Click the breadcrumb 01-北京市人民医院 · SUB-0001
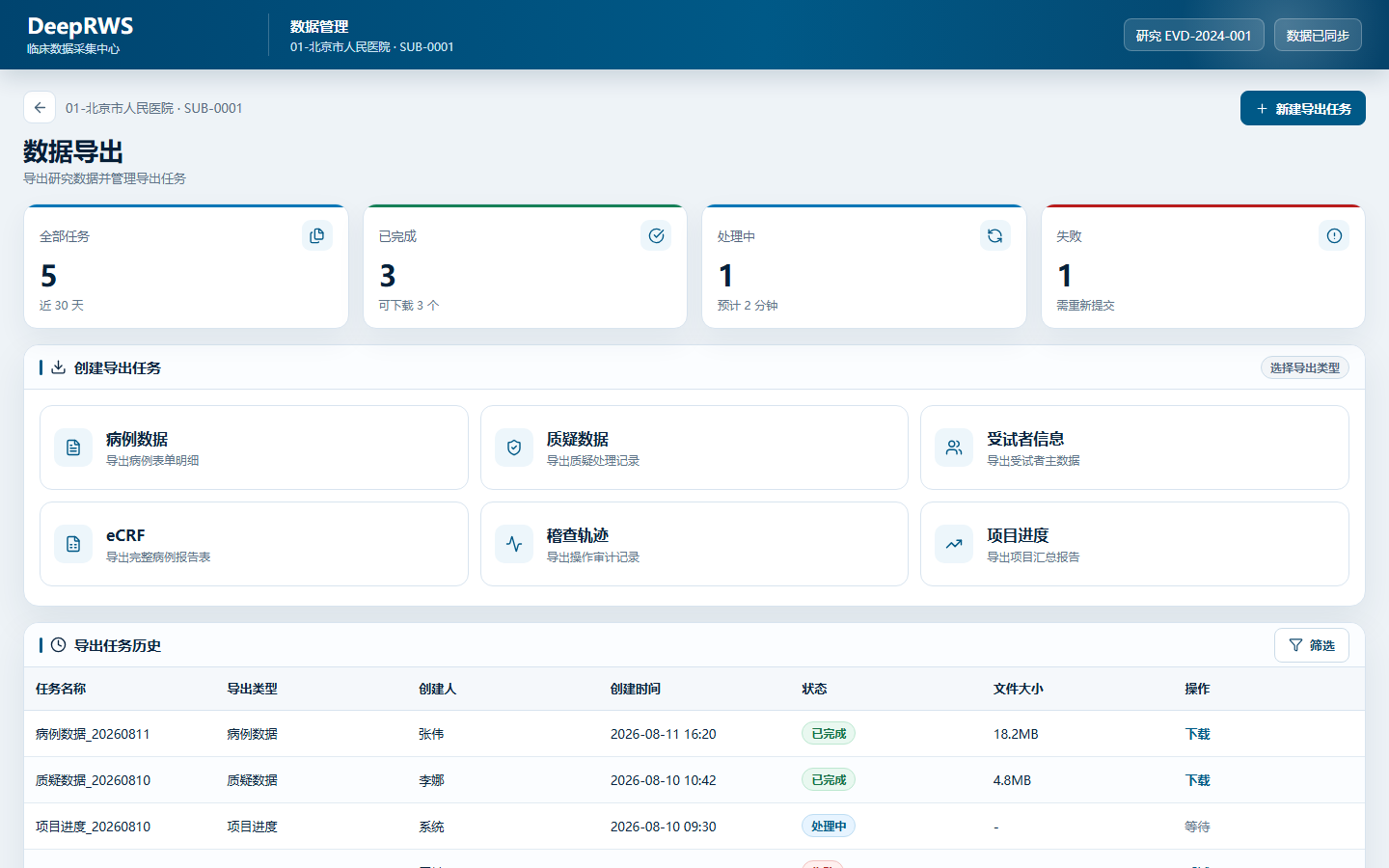 point(154,108)
